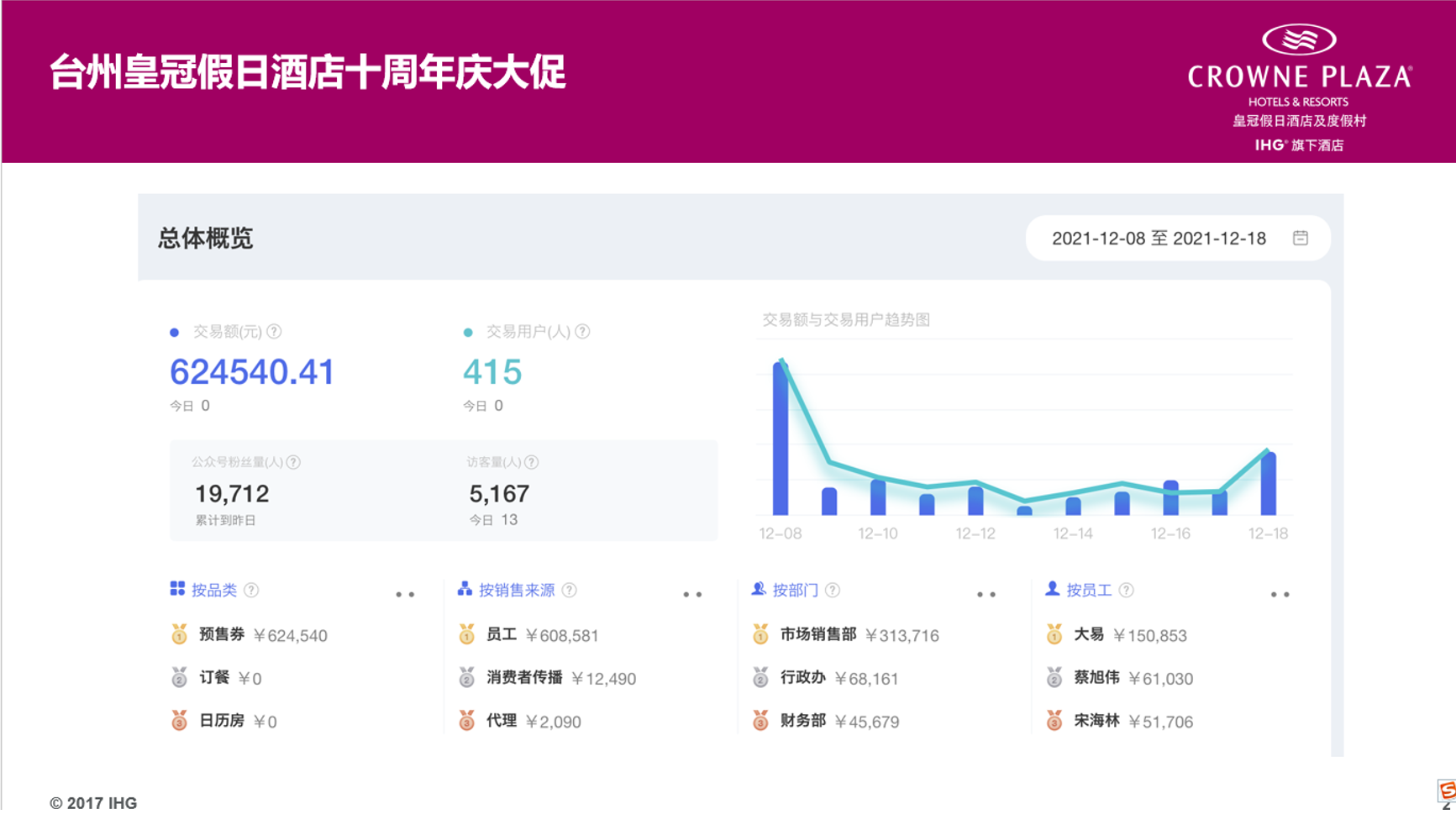Image resolution: width=1456 pixels, height=825 pixels.
Task: Click the 12-08 bar in trend chart
Action: [781, 439]
